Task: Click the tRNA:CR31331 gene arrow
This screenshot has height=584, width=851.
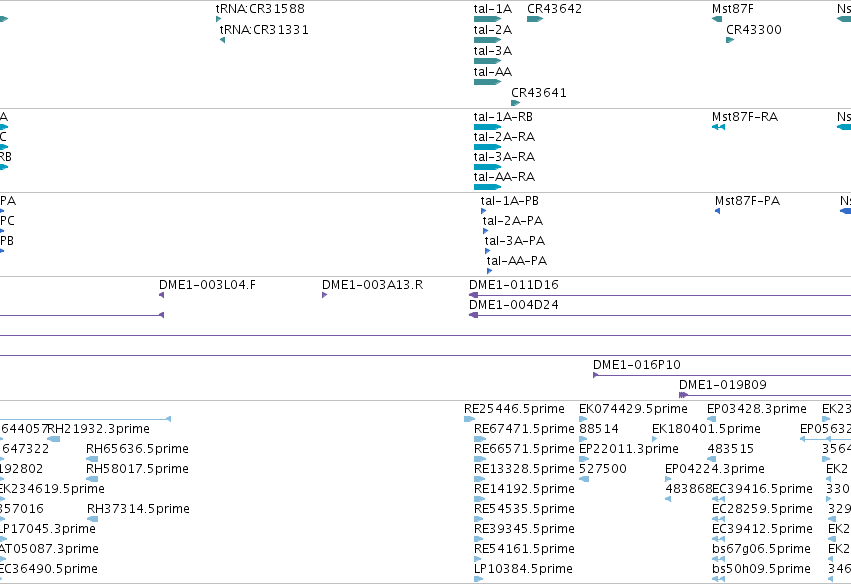Action: [223, 40]
